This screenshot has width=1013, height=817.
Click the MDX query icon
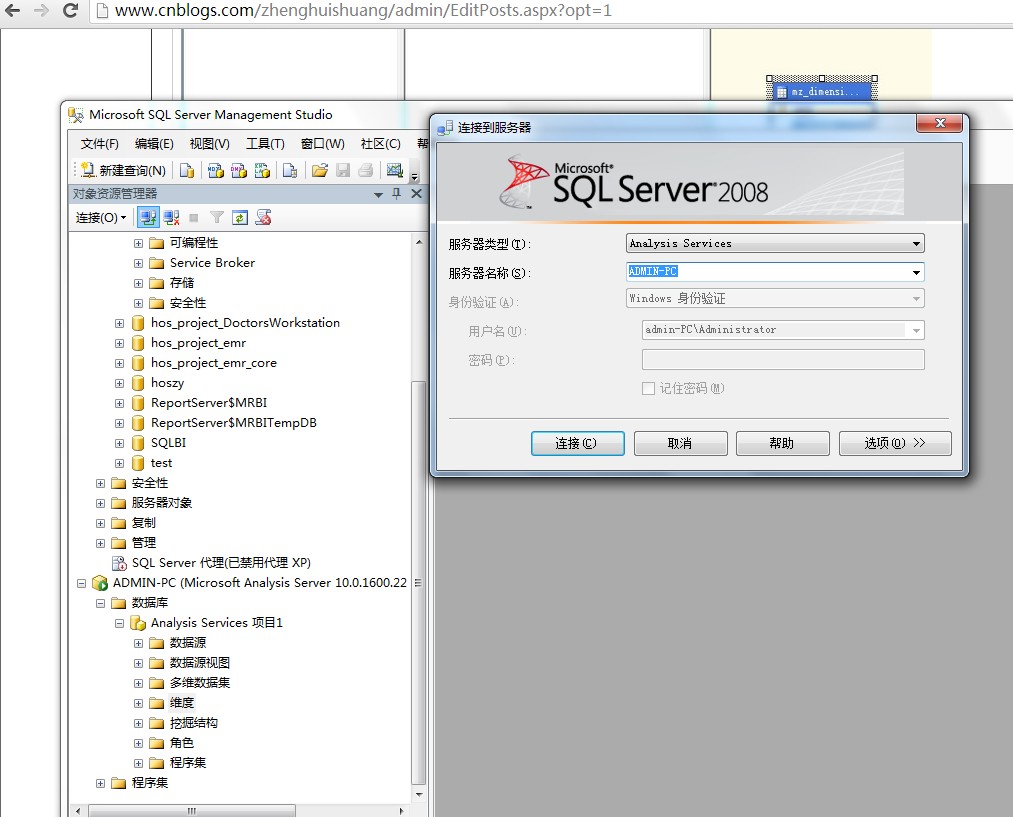coord(216,171)
